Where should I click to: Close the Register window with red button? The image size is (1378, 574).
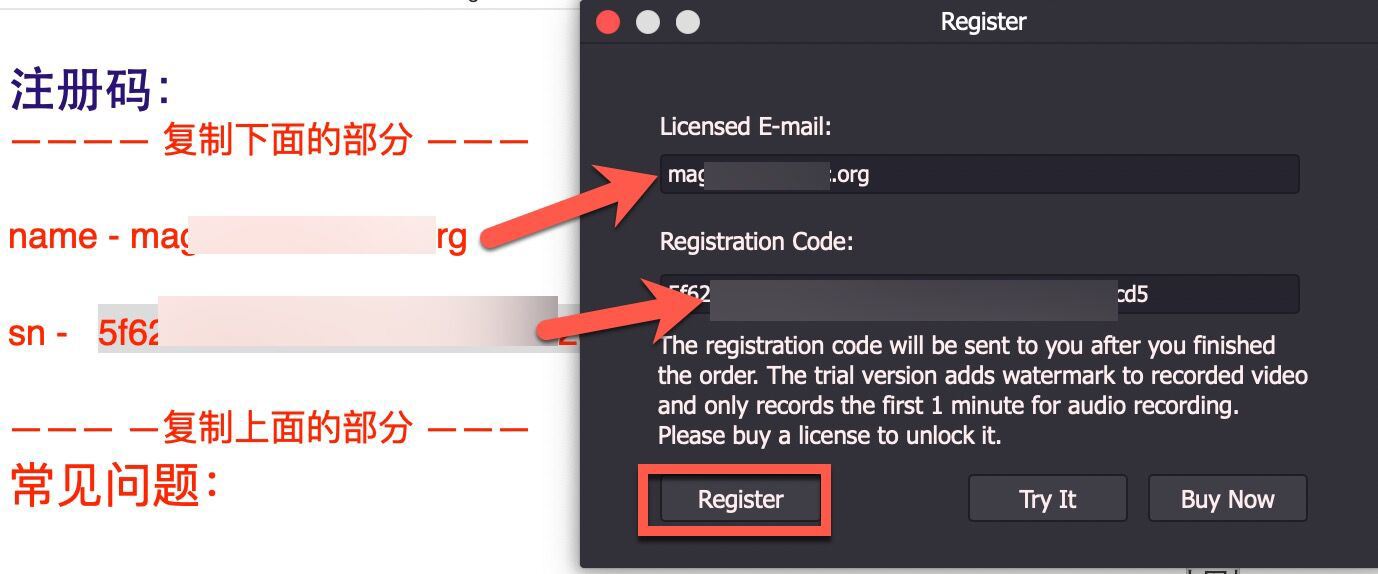click(x=608, y=21)
